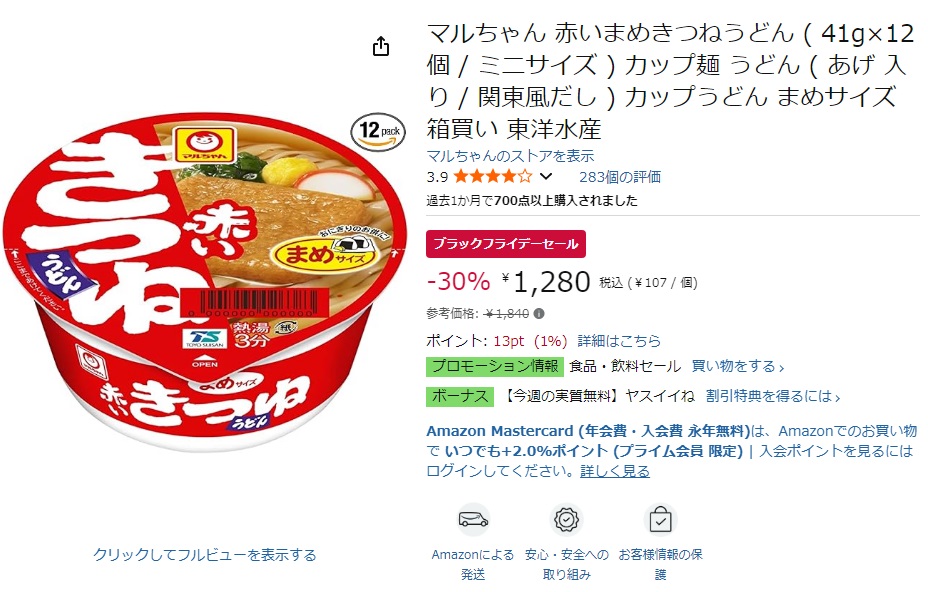
Task: Open the 割引特典を得るには chevron link
Action: [x=772, y=396]
